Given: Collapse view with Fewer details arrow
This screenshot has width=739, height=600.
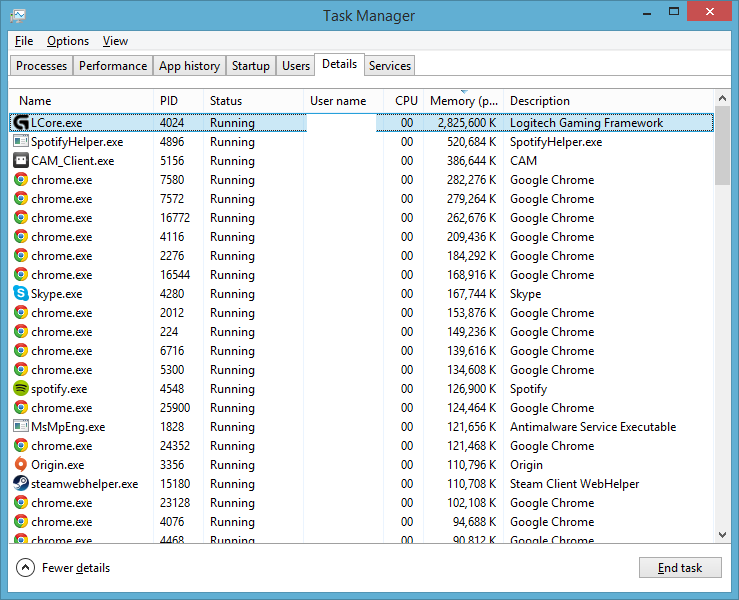Looking at the screenshot, I should [x=25, y=567].
